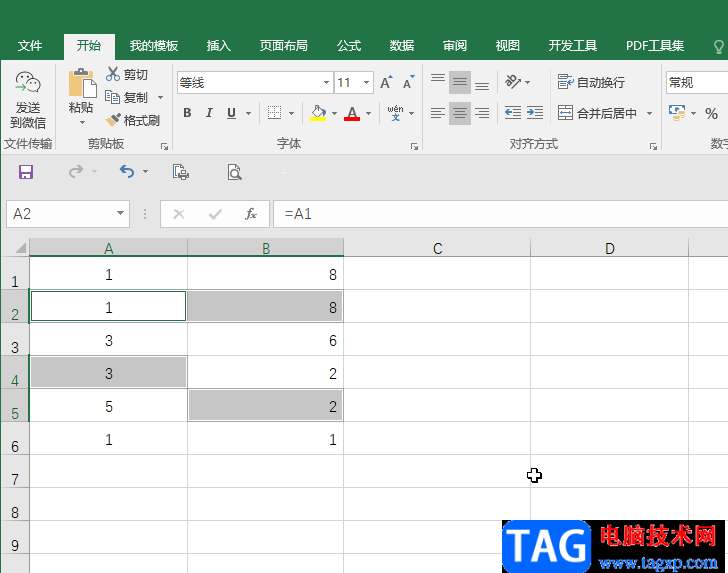Click the accounting number format icon
This screenshot has width=728, height=573.
677,113
